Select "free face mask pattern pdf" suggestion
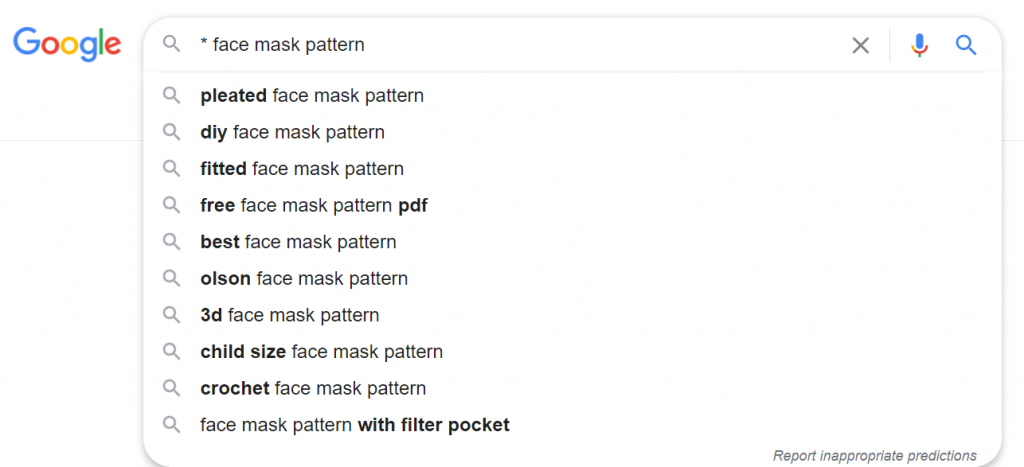The image size is (1024, 467). pyautogui.click(x=314, y=206)
